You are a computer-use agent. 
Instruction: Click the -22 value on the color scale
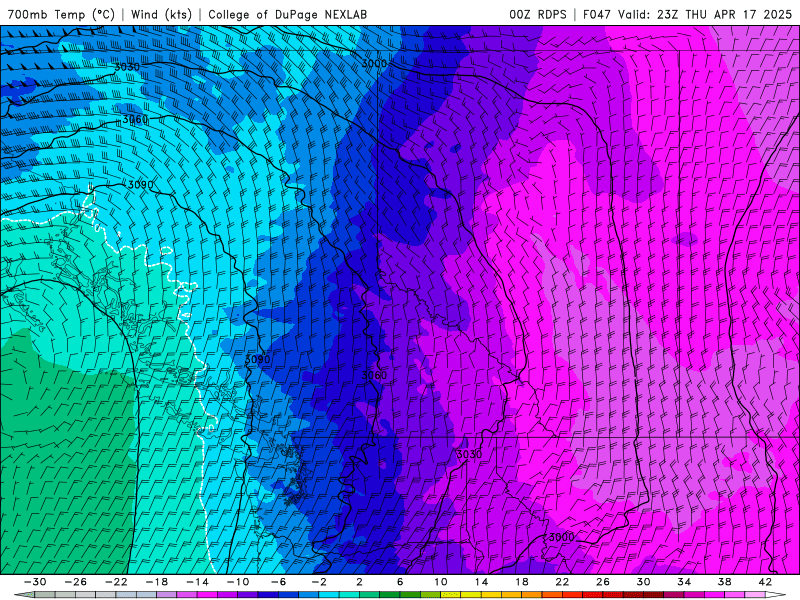click(116, 582)
